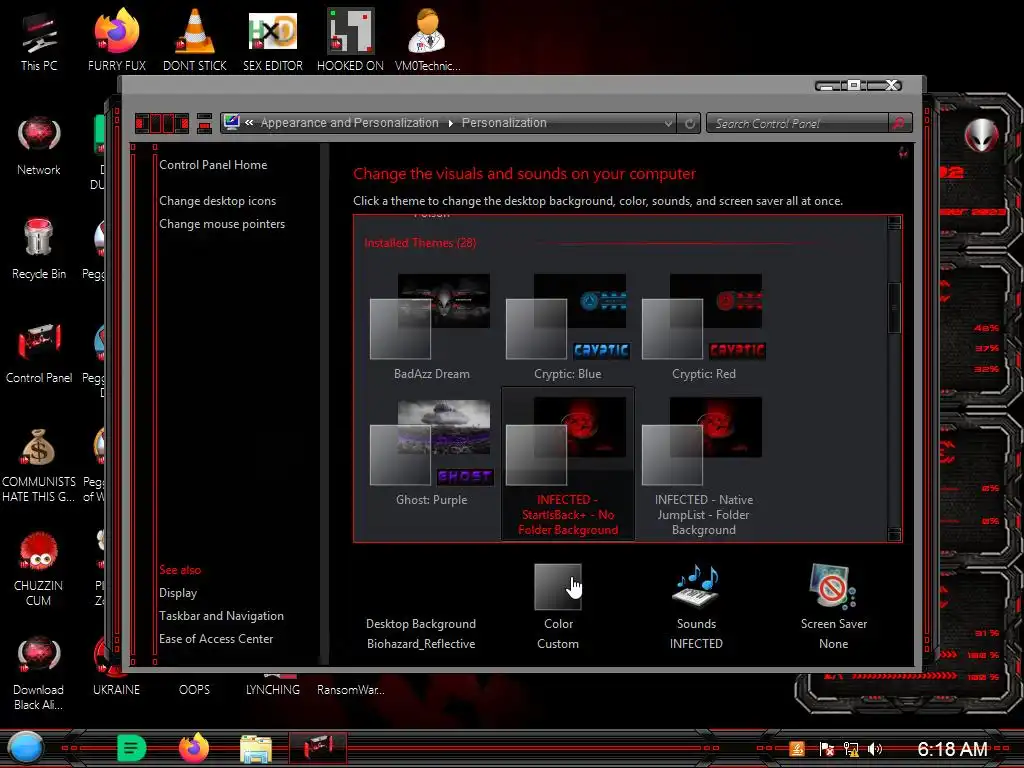The height and width of the screenshot is (768, 1024).
Task: Click the orange tray application icon
Action: pos(797,748)
